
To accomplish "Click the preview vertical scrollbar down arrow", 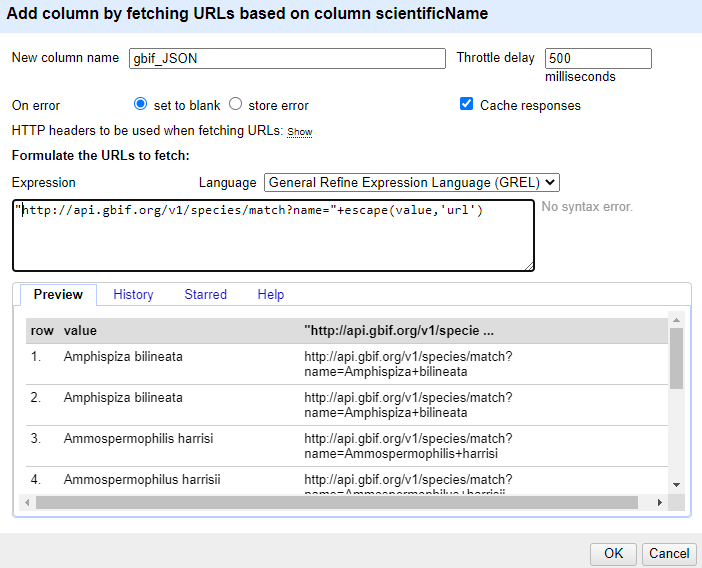I will pos(676,485).
